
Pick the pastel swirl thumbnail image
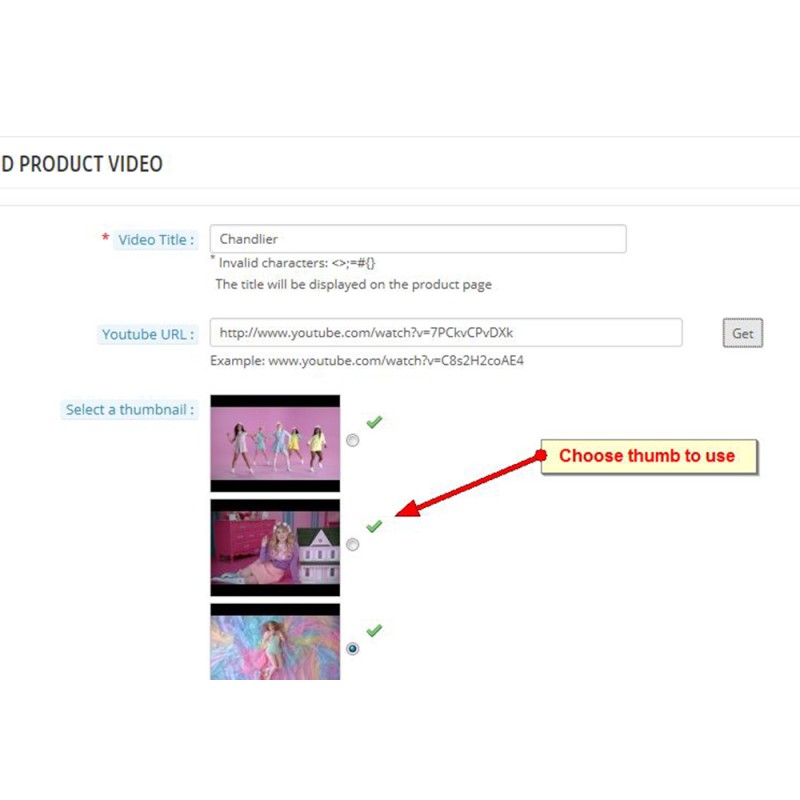pyautogui.click(x=275, y=642)
